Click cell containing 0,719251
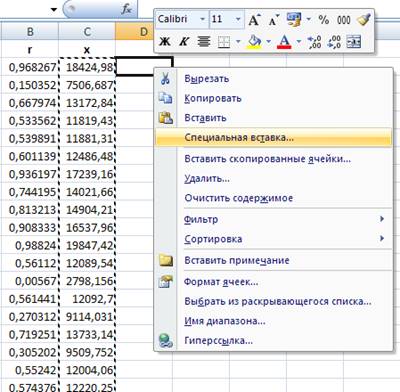 (x=30, y=334)
